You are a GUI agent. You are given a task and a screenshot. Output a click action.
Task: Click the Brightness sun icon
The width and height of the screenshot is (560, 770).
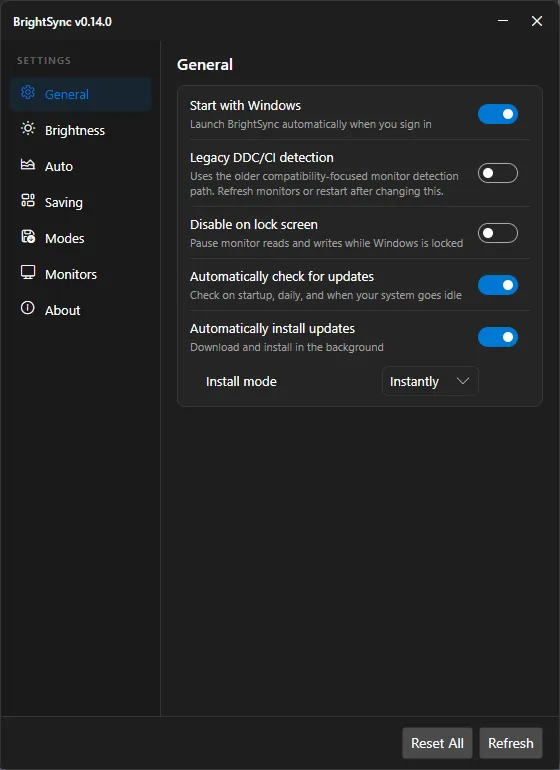click(x=28, y=129)
